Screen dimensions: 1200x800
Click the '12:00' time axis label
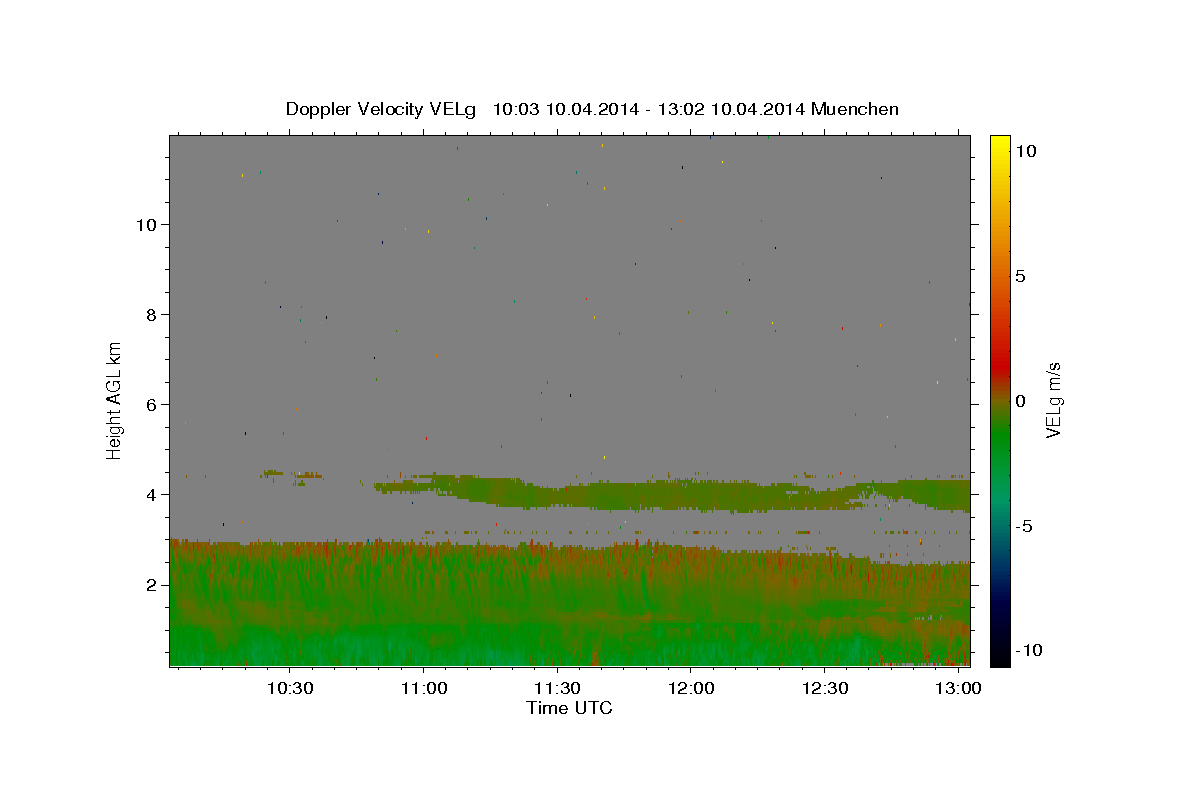pyautogui.click(x=691, y=689)
